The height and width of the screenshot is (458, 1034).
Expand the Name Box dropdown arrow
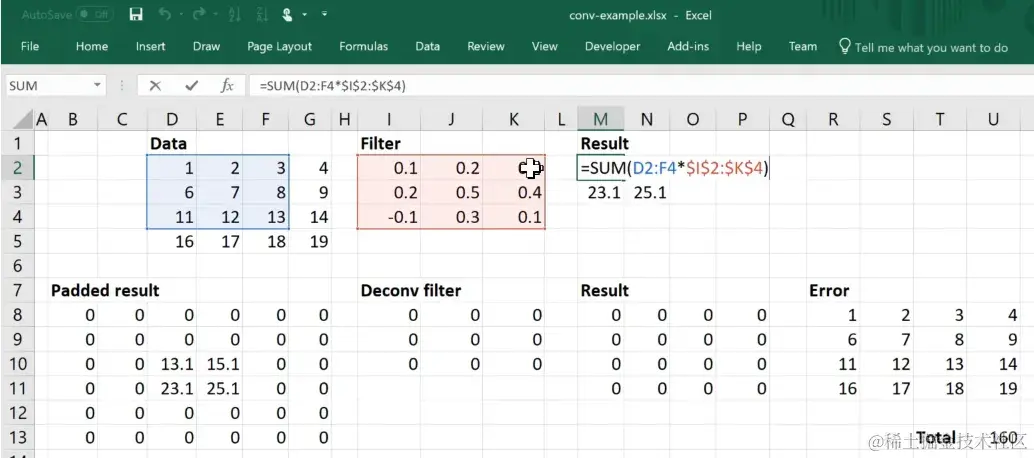tap(98, 86)
